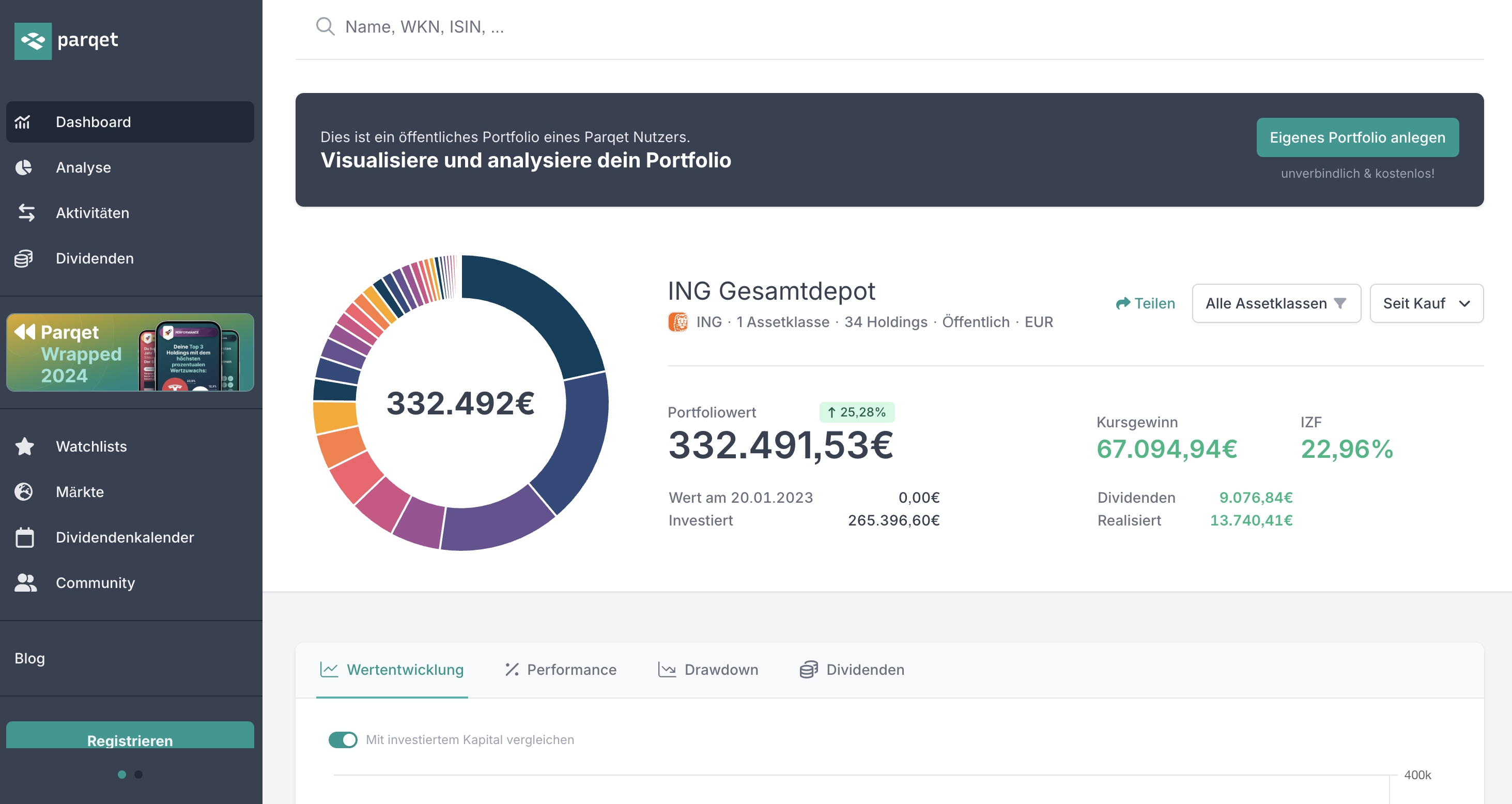Click the ING Gesamtdepot title
Viewport: 1512px width, 804px height.
pos(772,290)
